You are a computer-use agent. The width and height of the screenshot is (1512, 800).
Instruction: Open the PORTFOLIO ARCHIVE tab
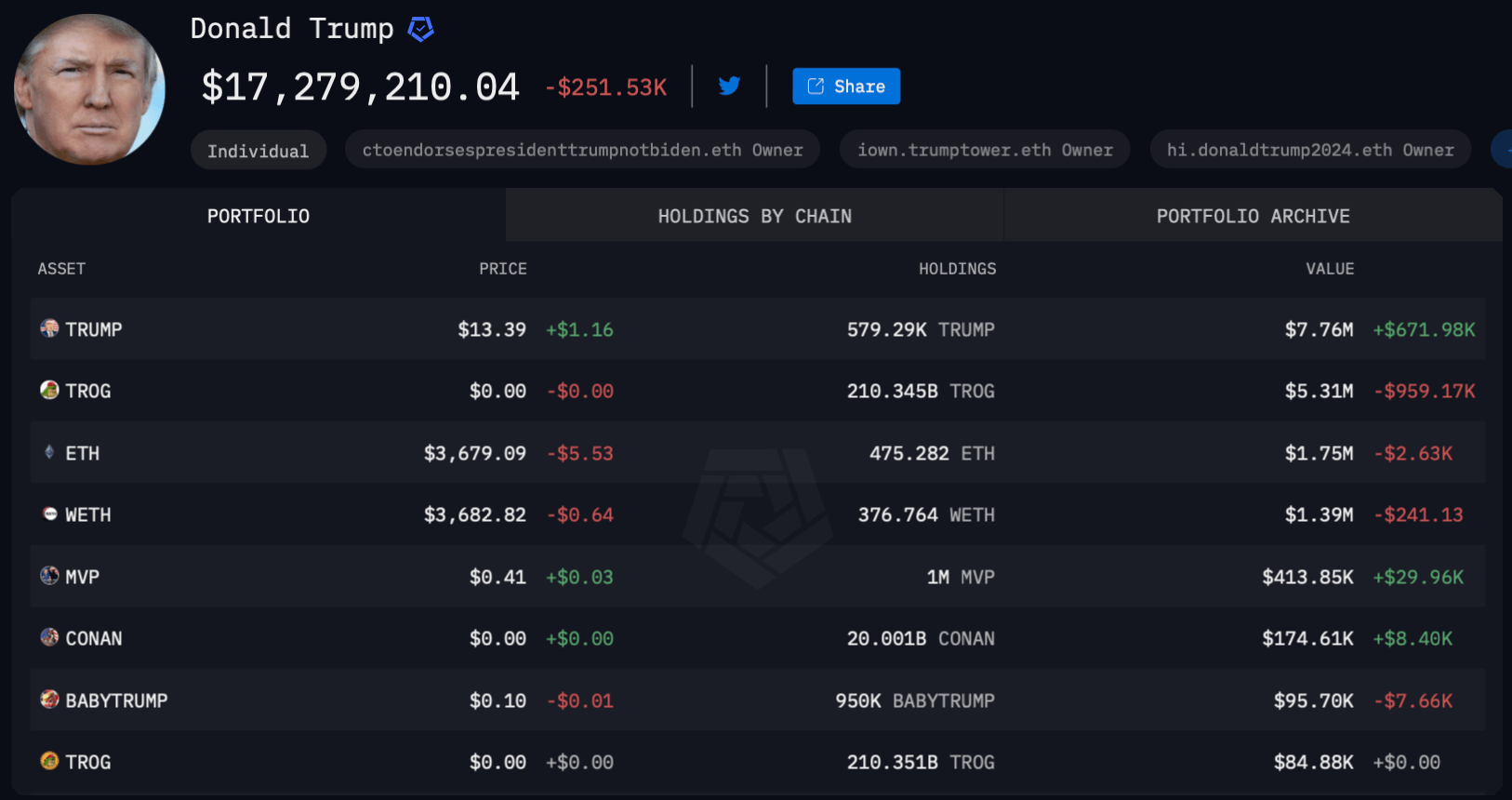(x=1253, y=216)
